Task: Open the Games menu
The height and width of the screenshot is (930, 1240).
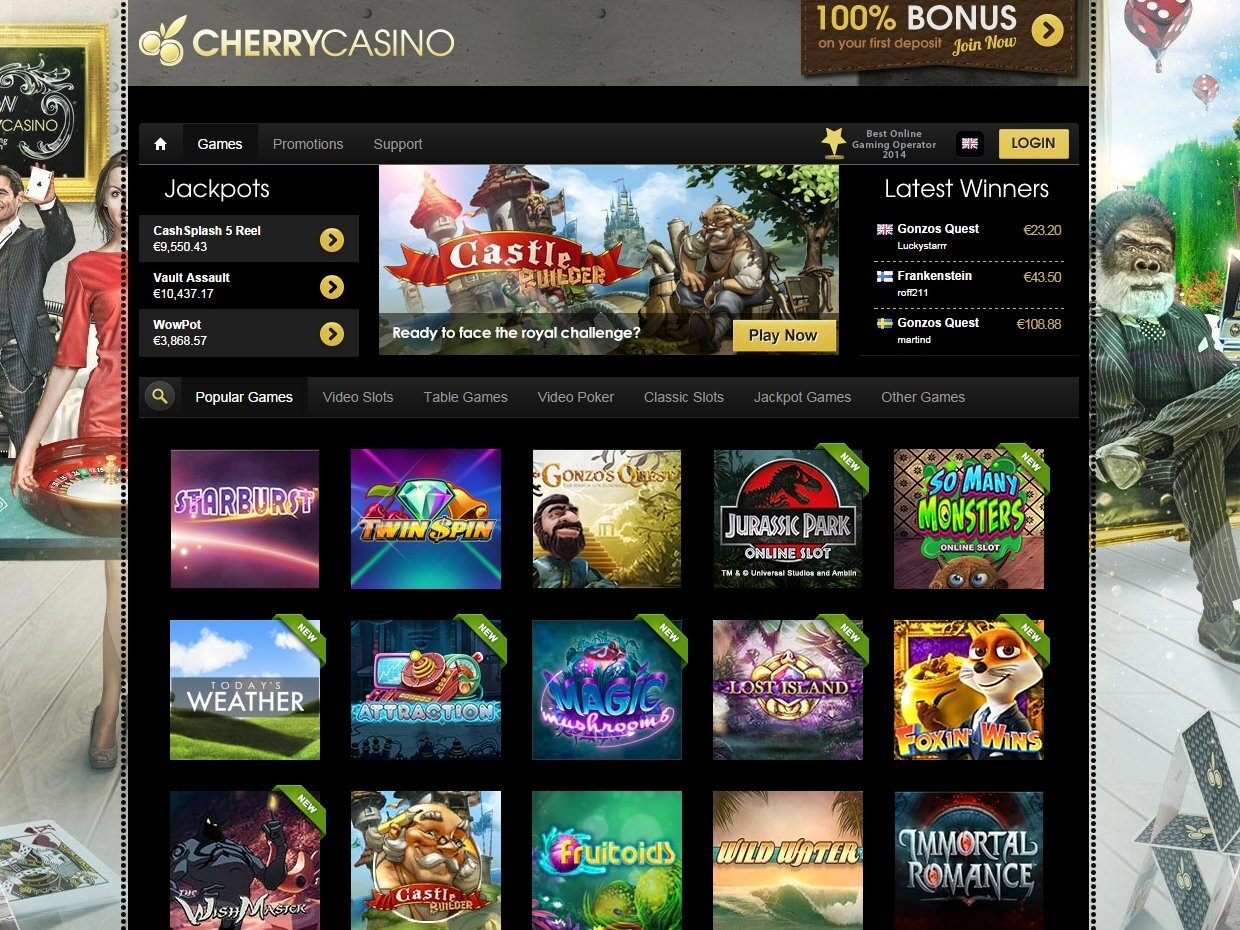Action: point(220,144)
